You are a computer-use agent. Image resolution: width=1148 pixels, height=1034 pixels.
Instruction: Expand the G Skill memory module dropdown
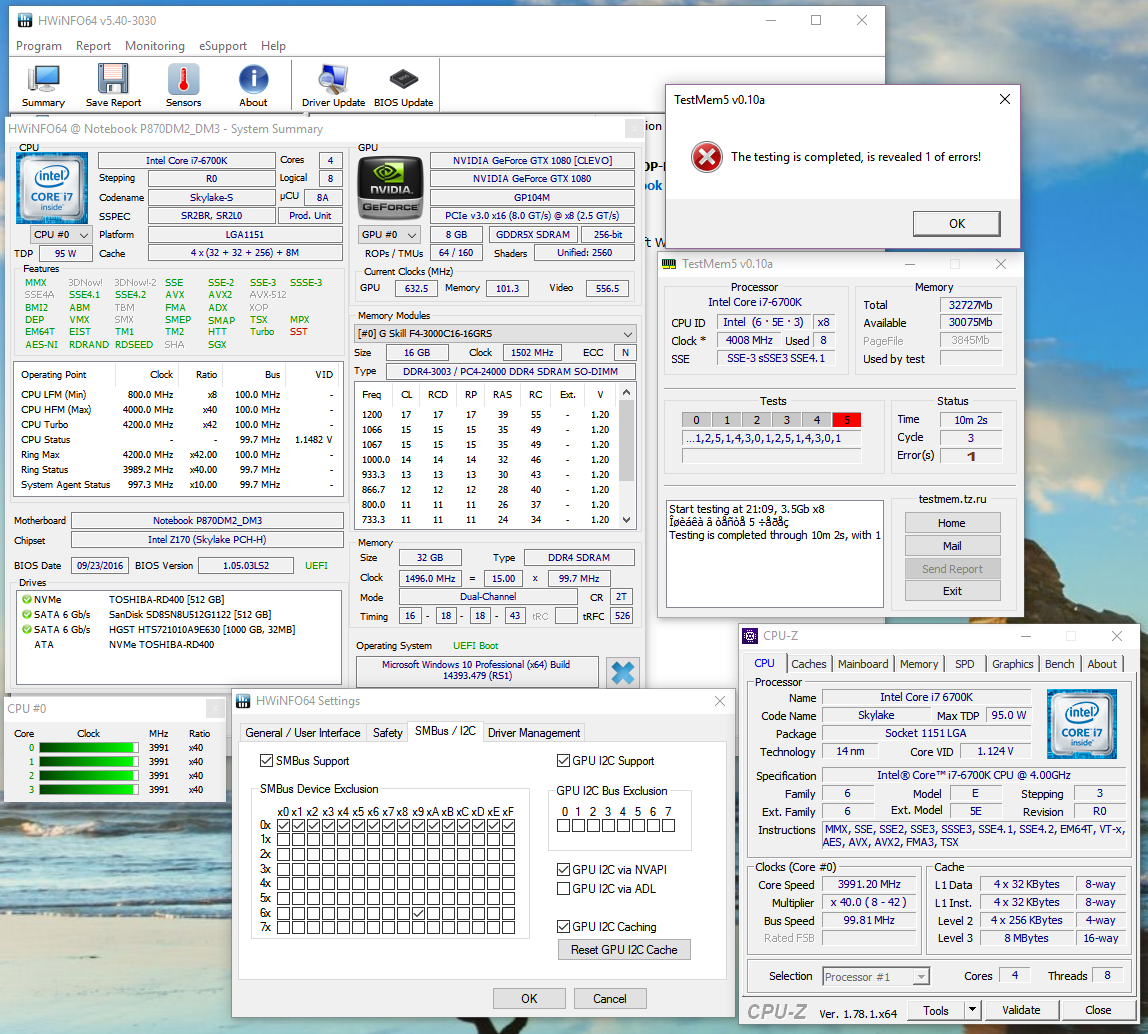click(x=494, y=333)
